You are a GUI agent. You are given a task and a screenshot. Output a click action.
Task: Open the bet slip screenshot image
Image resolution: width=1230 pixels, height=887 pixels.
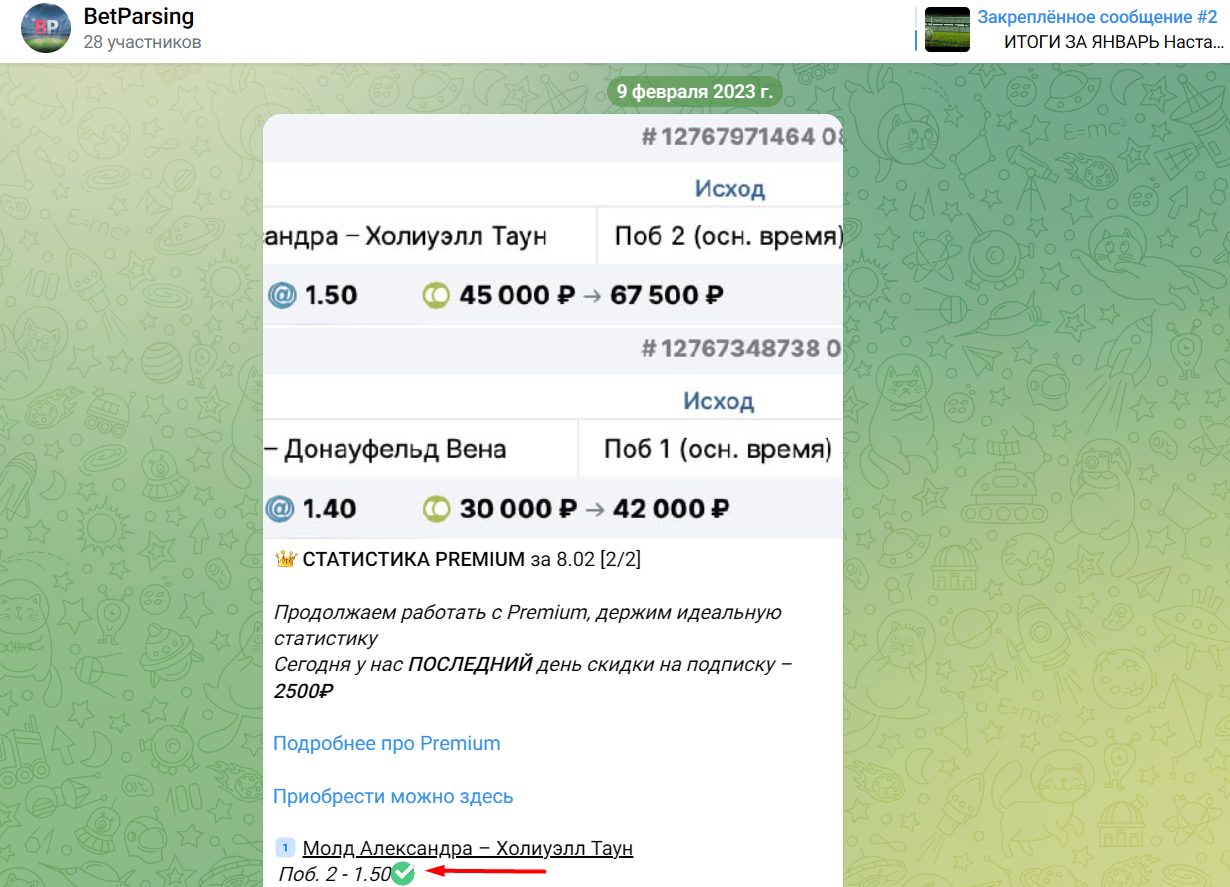[553, 327]
